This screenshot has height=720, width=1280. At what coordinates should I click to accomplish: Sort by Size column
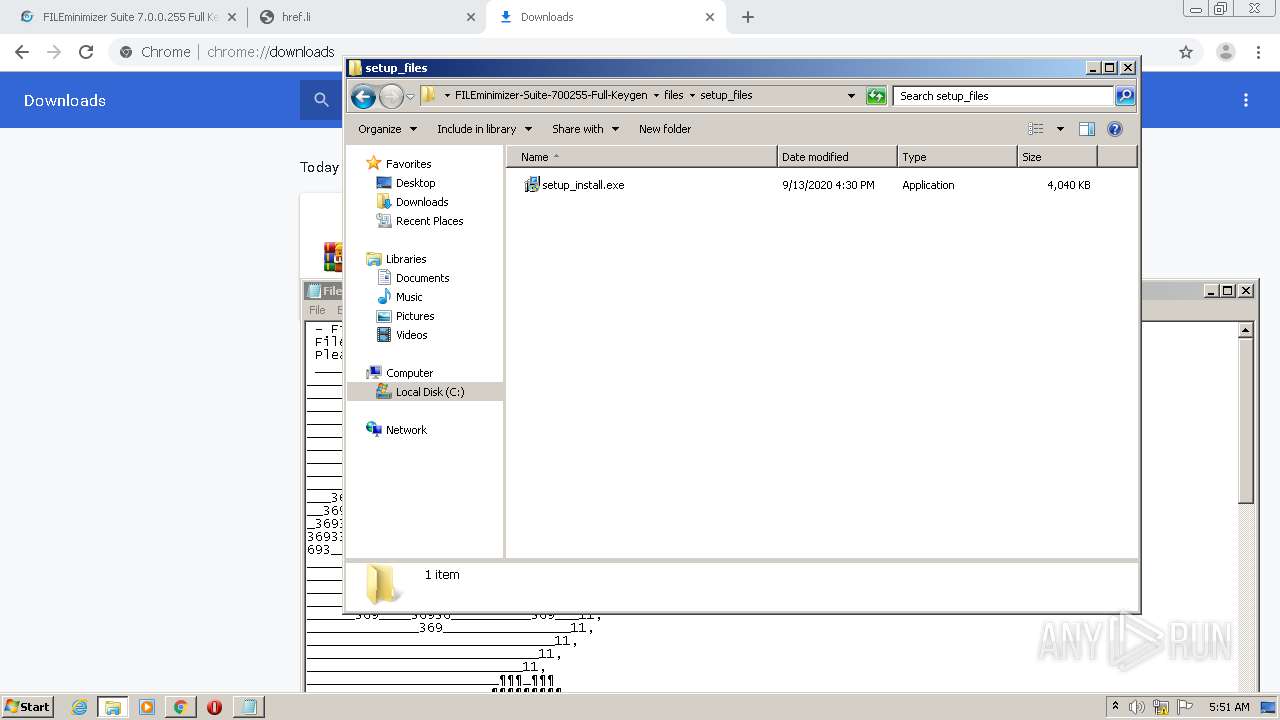1057,157
